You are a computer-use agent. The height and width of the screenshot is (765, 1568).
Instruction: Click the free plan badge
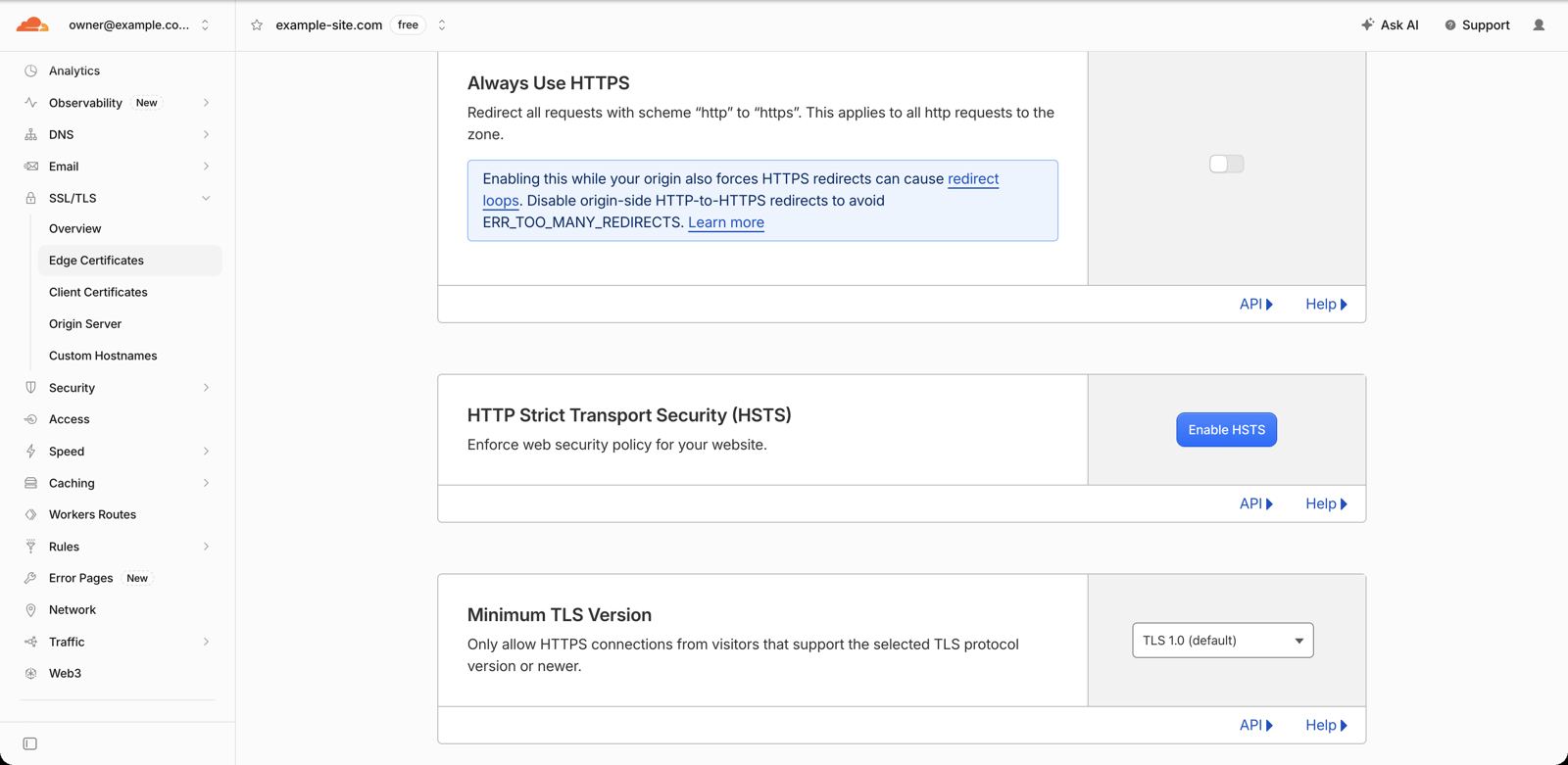pos(408,25)
